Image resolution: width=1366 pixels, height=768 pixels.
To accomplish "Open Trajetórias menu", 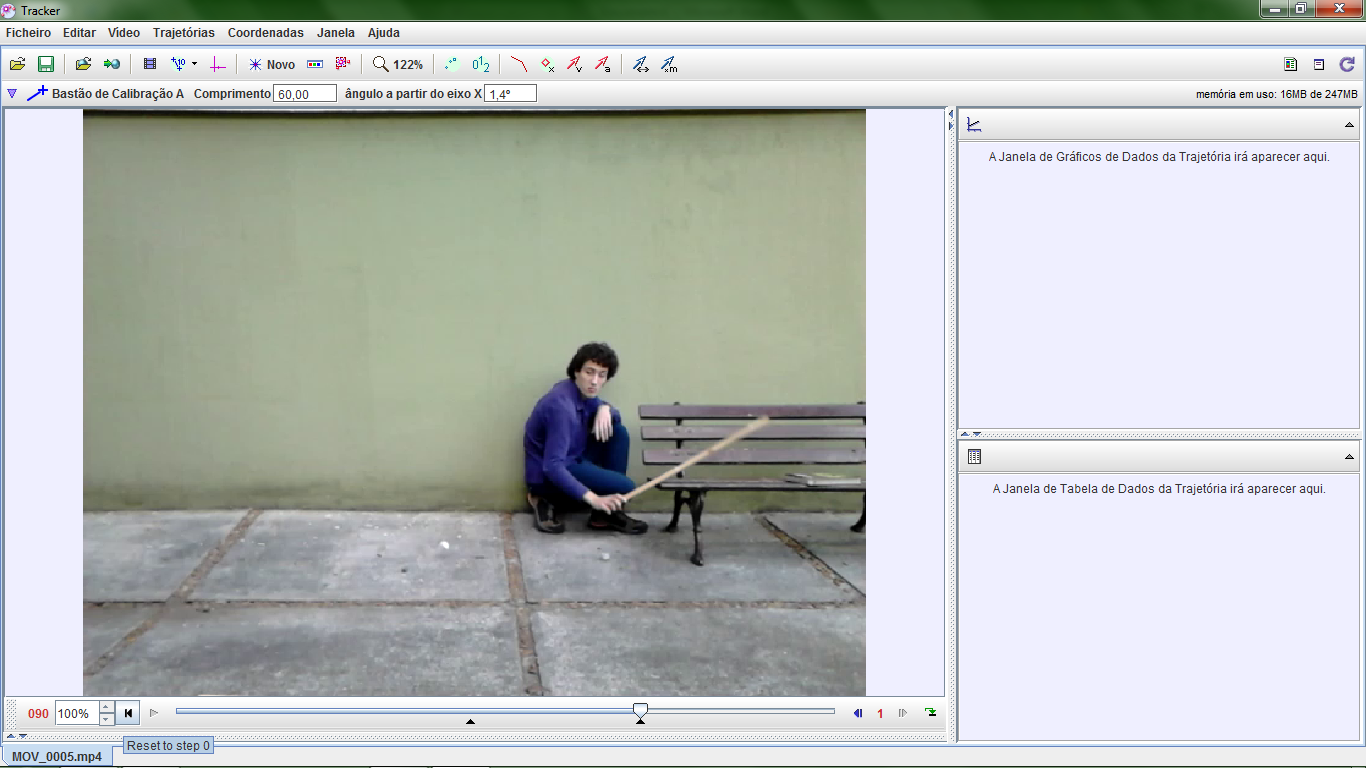I will [x=184, y=33].
